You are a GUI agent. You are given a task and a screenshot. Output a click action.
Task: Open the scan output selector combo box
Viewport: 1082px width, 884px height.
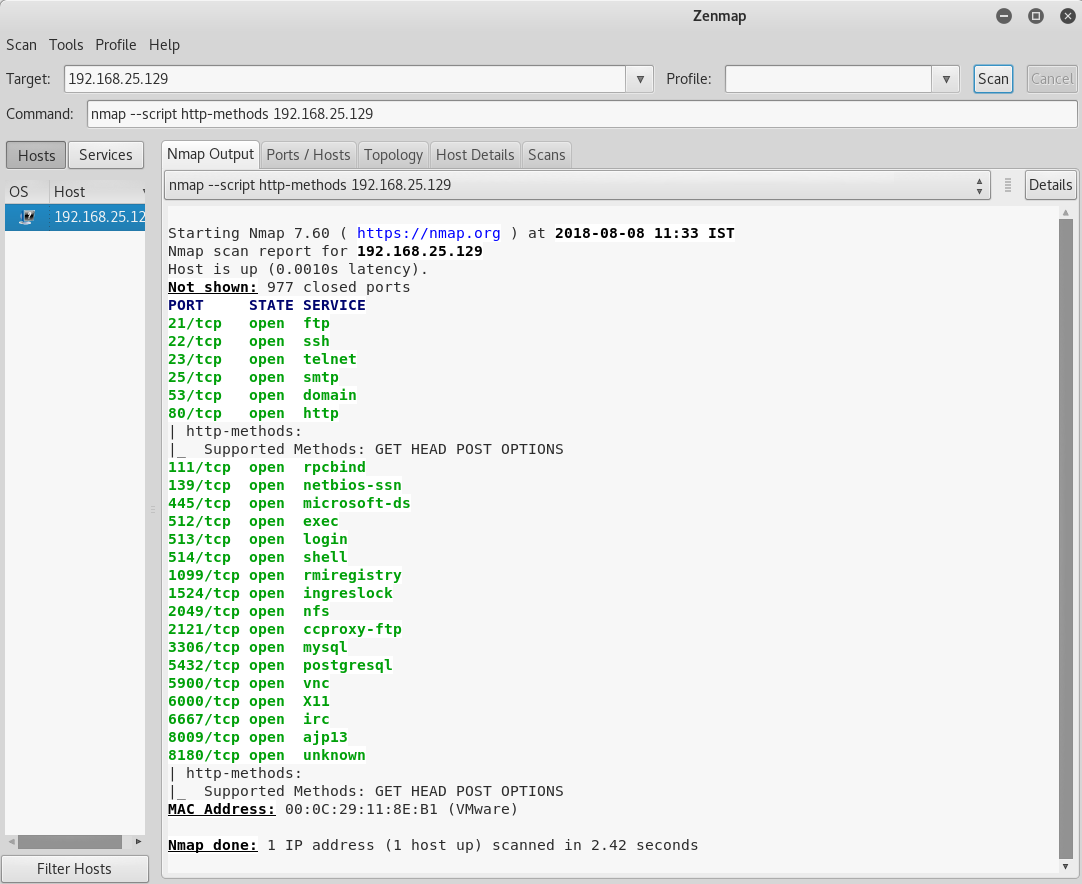pos(577,185)
